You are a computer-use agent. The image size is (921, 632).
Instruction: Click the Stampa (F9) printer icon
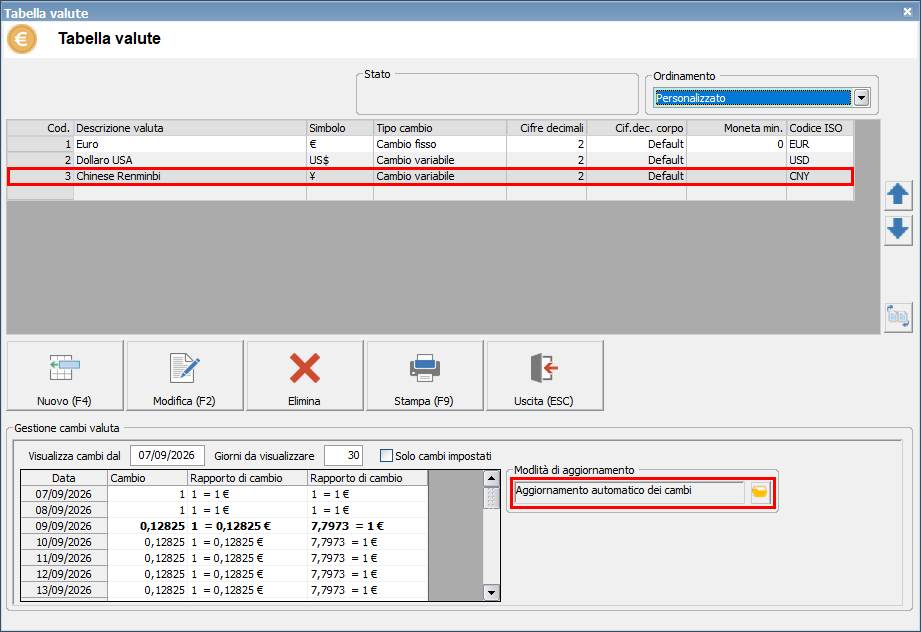pos(425,368)
